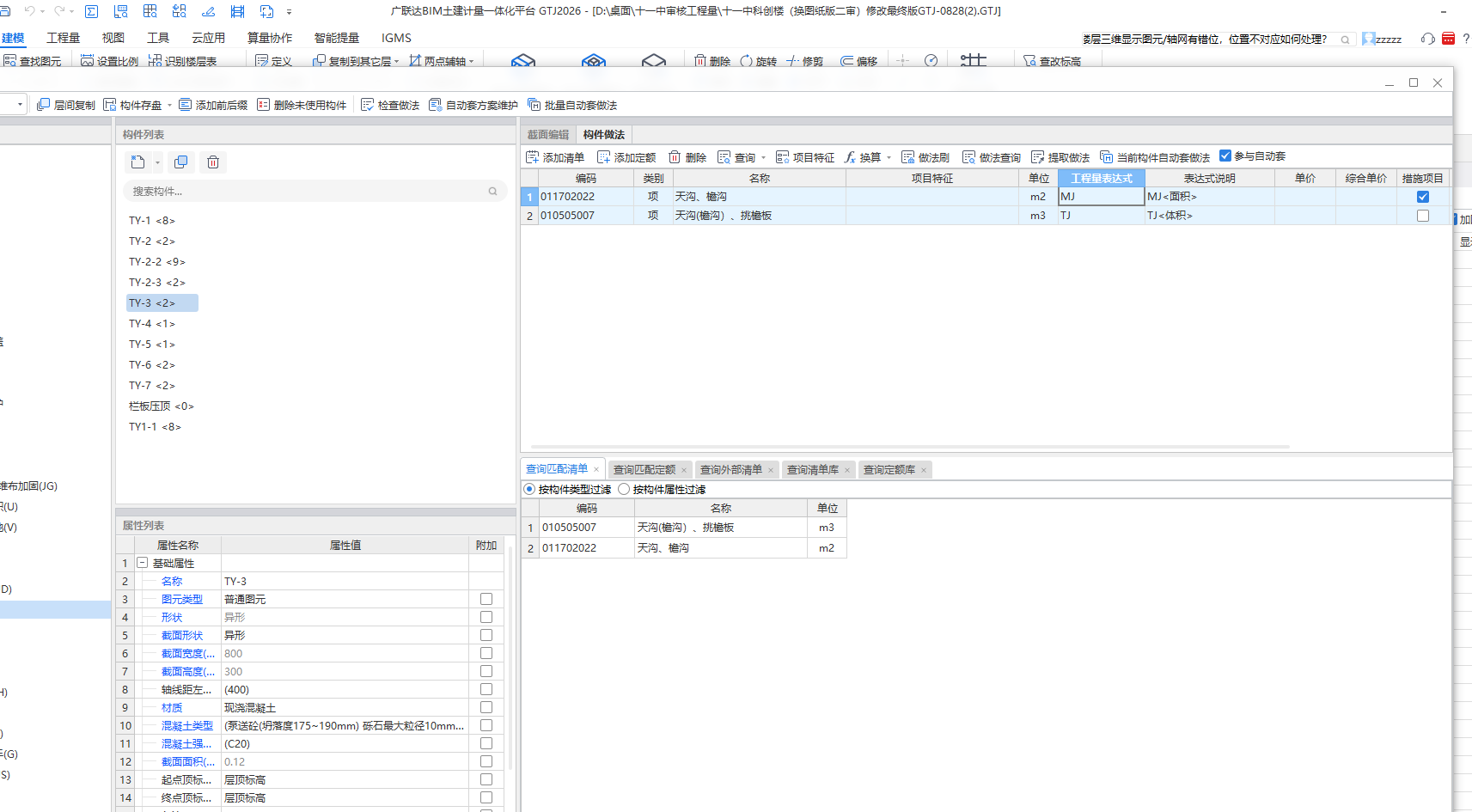Click 删除 in component method toolbar

point(687,157)
